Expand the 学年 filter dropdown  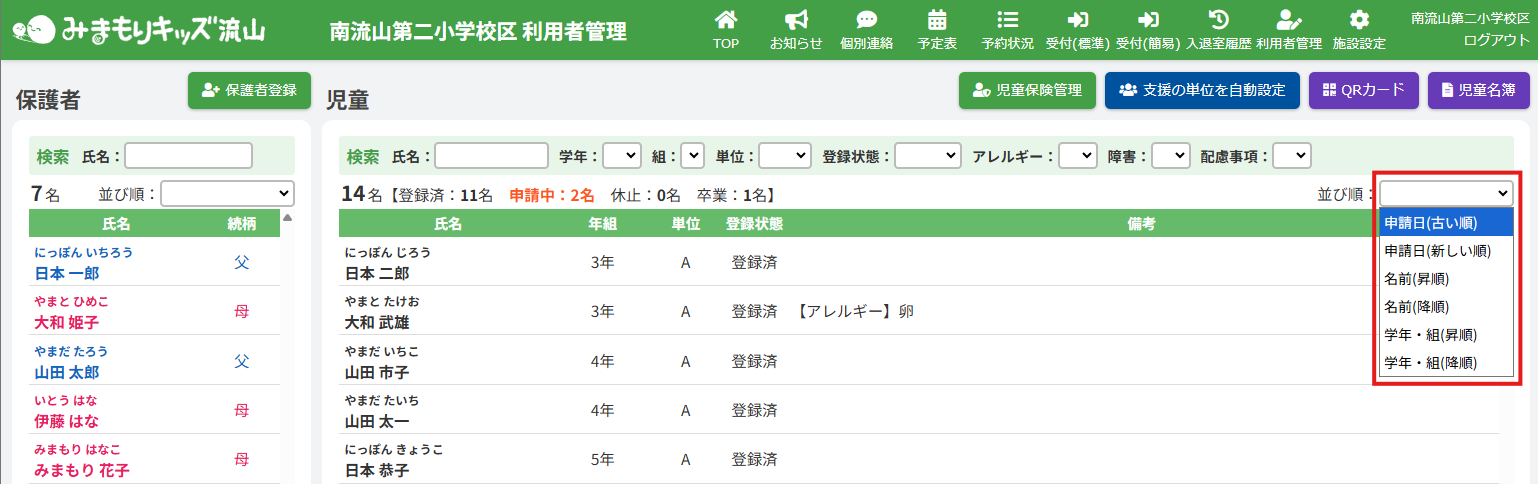(x=621, y=156)
